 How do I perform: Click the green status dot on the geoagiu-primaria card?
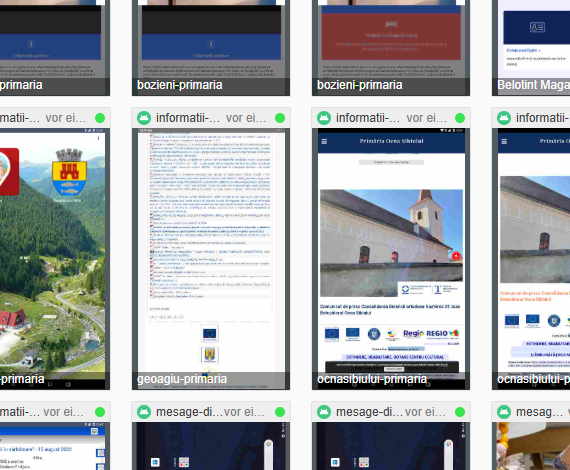280,118
